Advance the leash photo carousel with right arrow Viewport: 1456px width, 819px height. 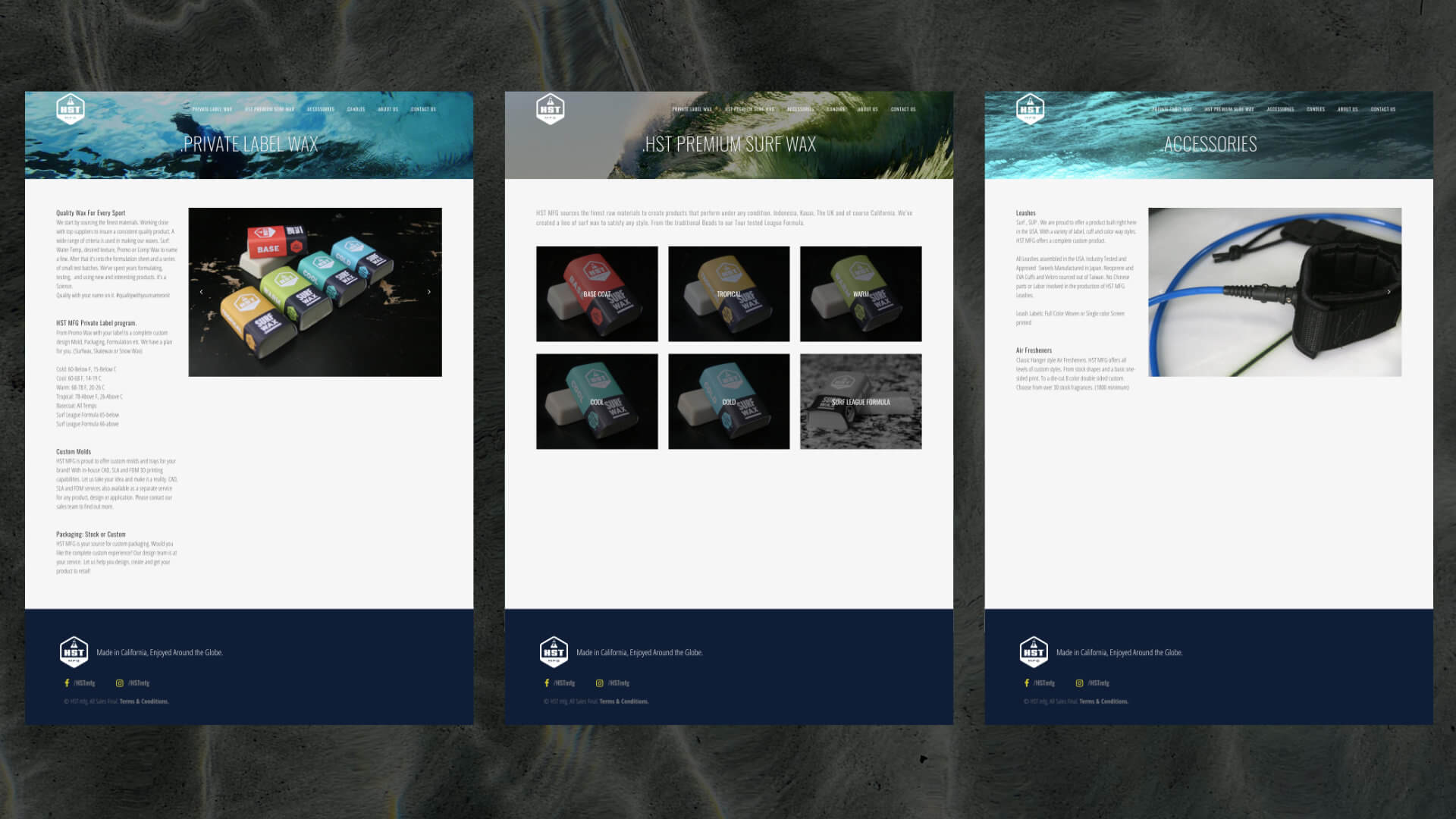pyautogui.click(x=1389, y=292)
